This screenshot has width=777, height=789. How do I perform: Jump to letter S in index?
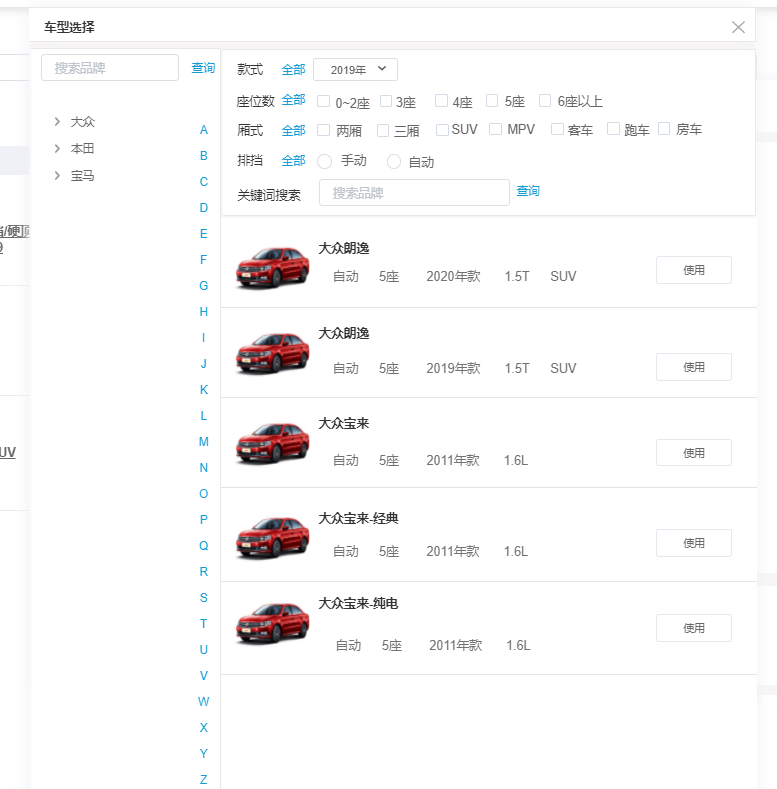point(203,598)
